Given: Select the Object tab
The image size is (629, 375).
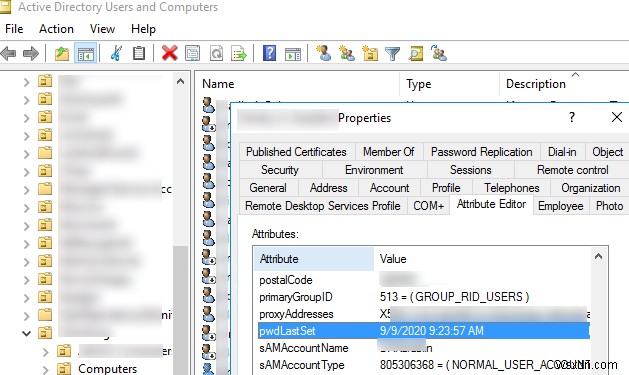Looking at the screenshot, I should pos(607,152).
